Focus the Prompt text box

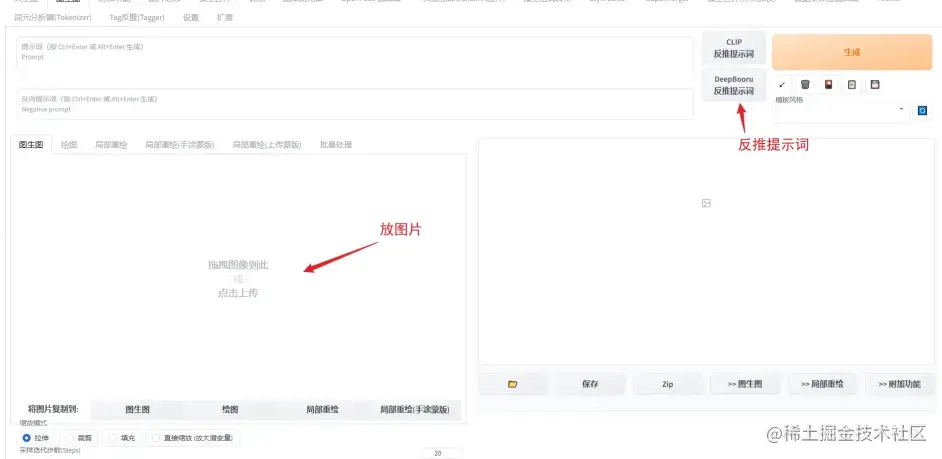(355, 58)
